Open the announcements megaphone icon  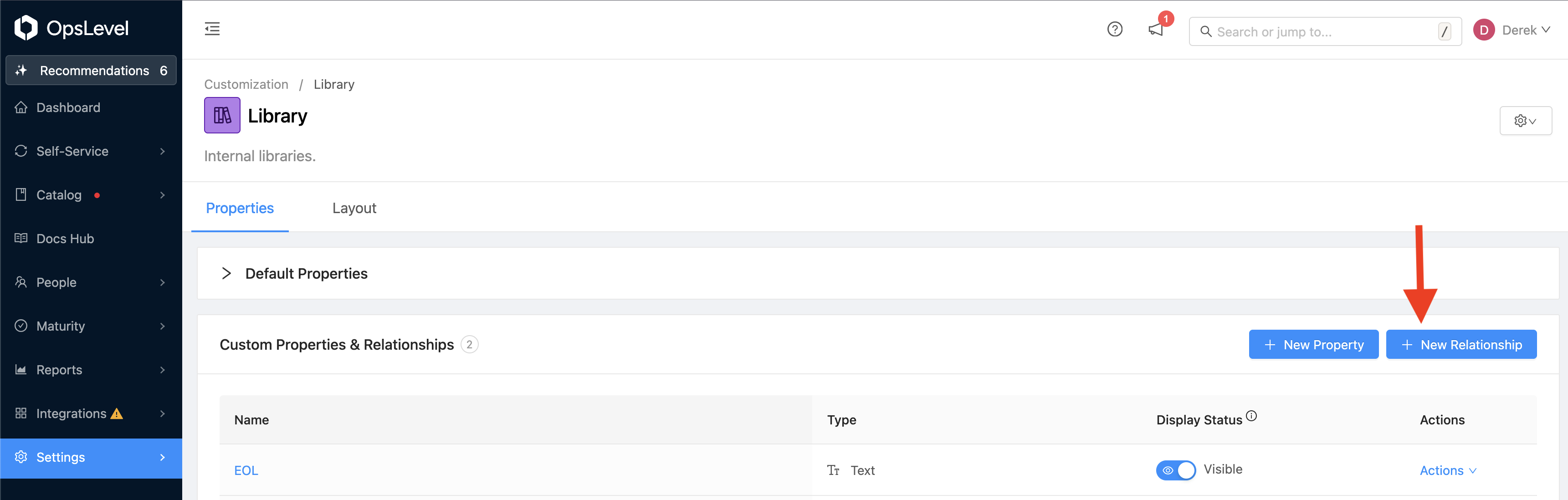(1155, 30)
